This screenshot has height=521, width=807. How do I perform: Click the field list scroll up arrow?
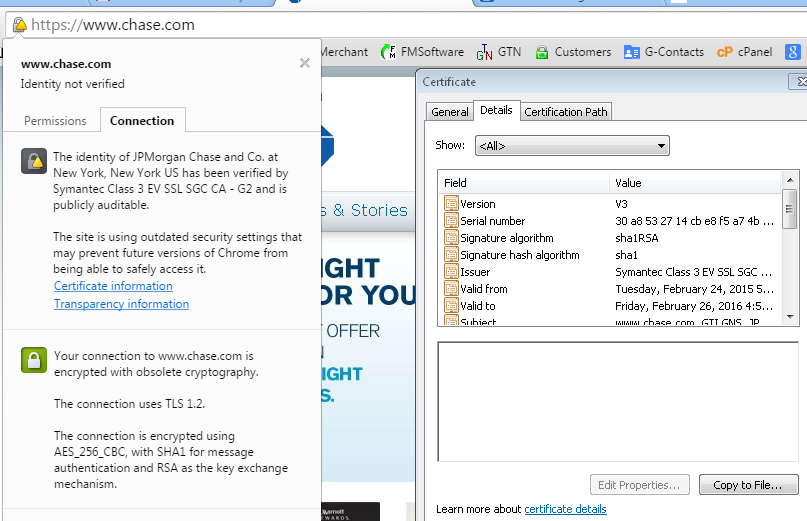[790, 180]
